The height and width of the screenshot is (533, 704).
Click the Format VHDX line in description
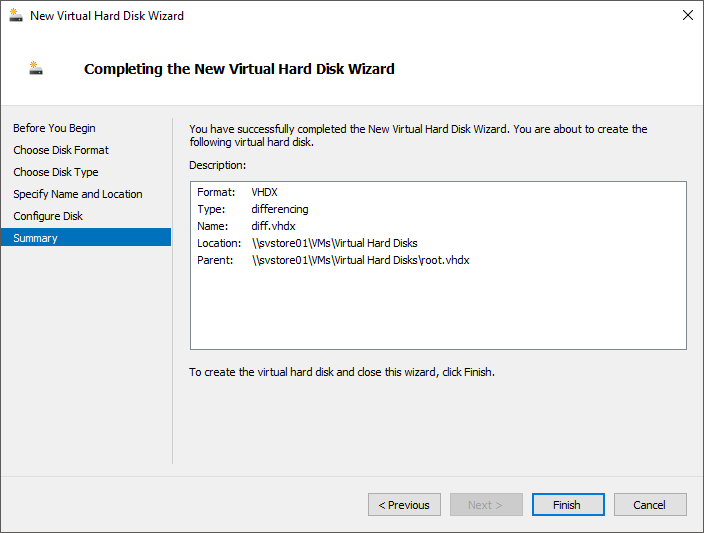237,192
